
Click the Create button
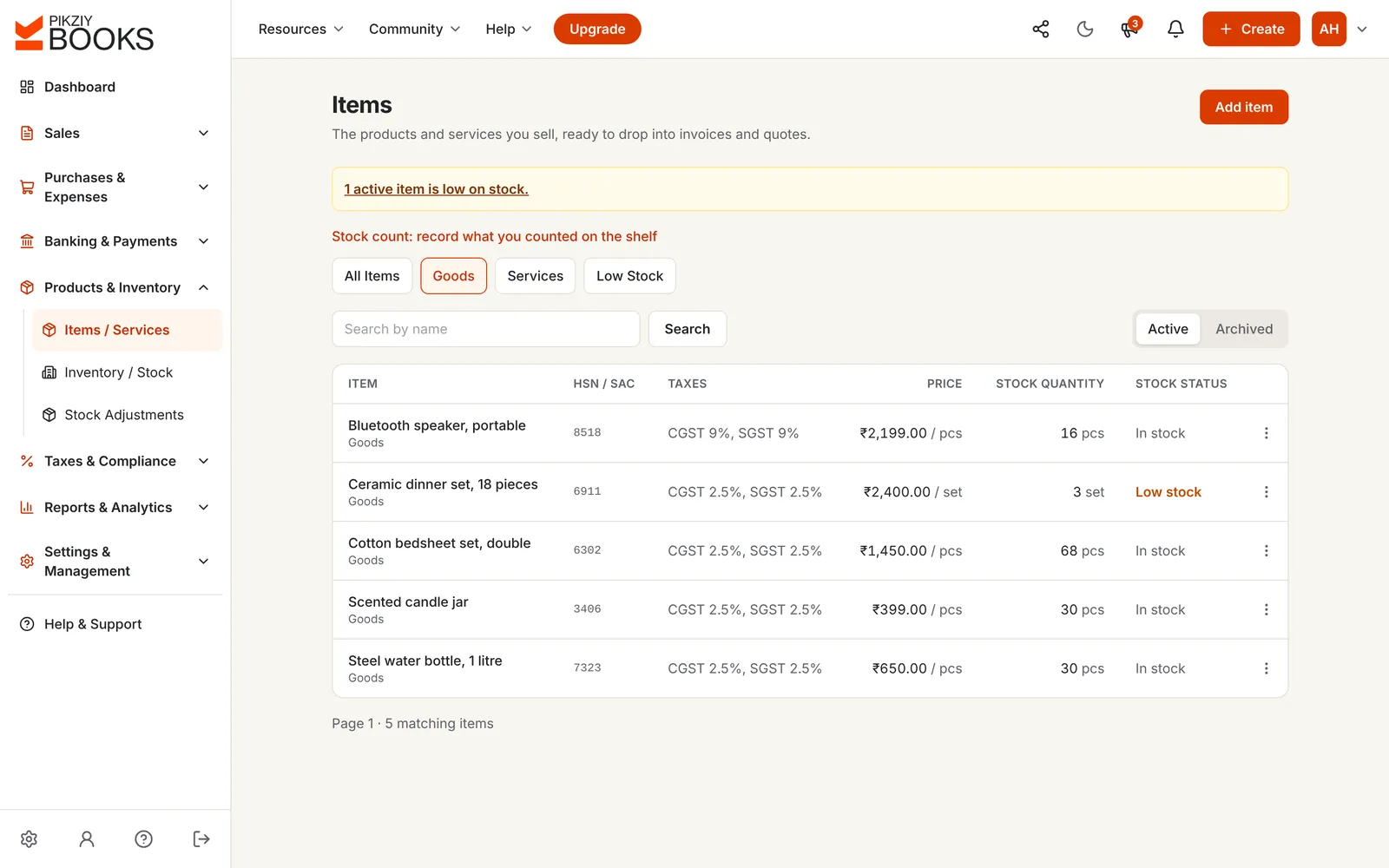coord(1250,29)
